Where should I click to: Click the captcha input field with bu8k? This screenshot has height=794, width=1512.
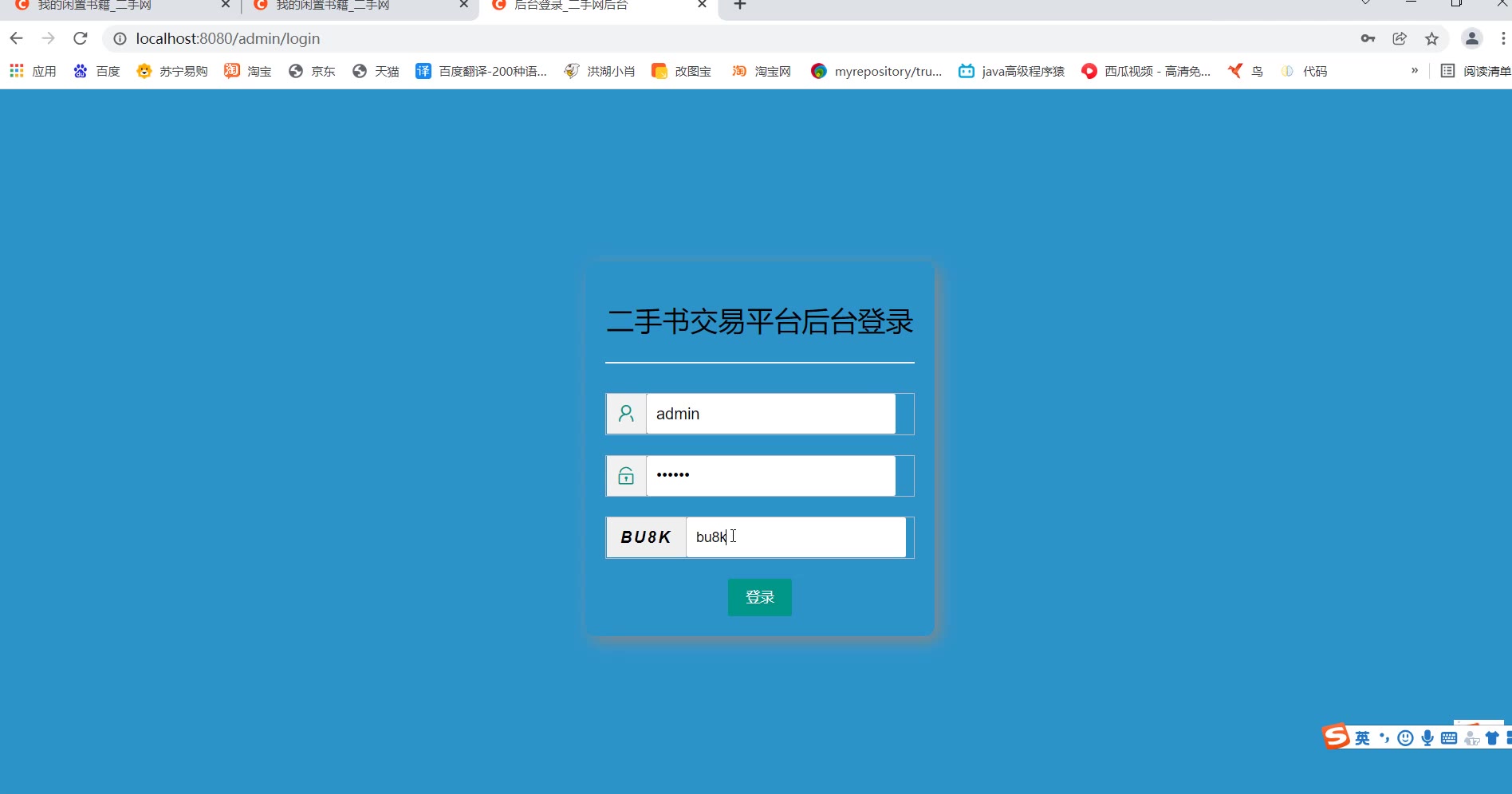point(796,537)
